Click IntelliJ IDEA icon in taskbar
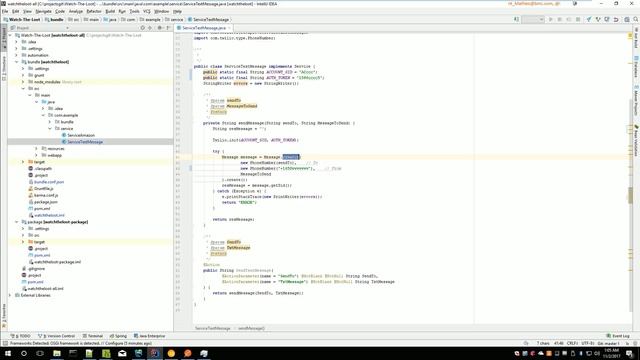The width and height of the screenshot is (640, 360). (155, 353)
